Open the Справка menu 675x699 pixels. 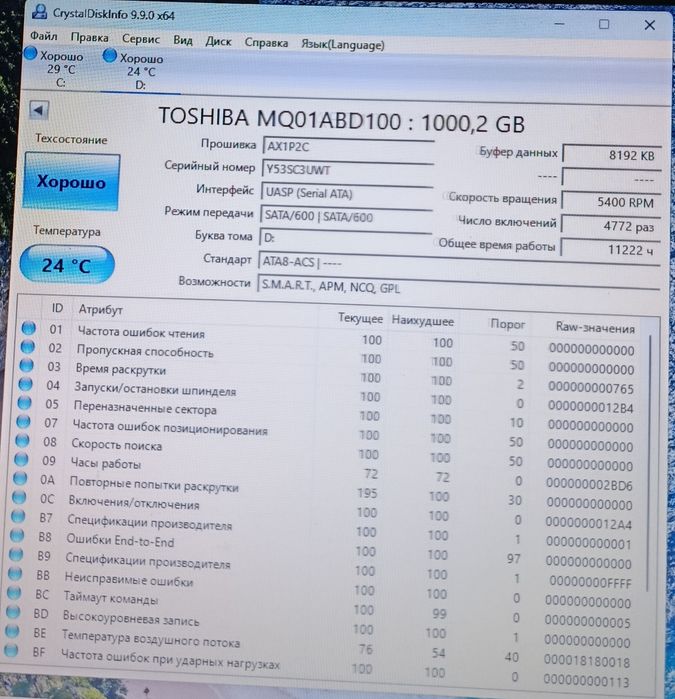tap(266, 43)
